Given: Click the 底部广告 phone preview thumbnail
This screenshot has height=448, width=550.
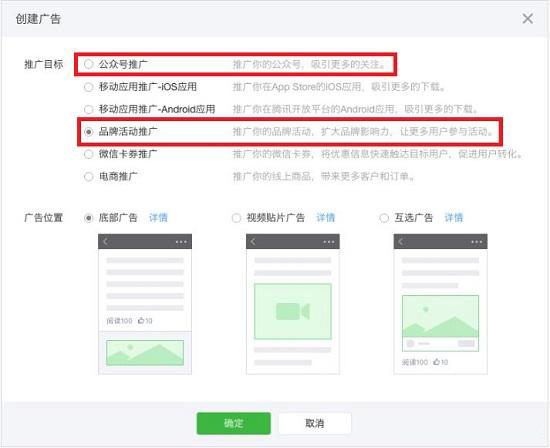Looking at the screenshot, I should click(145, 304).
